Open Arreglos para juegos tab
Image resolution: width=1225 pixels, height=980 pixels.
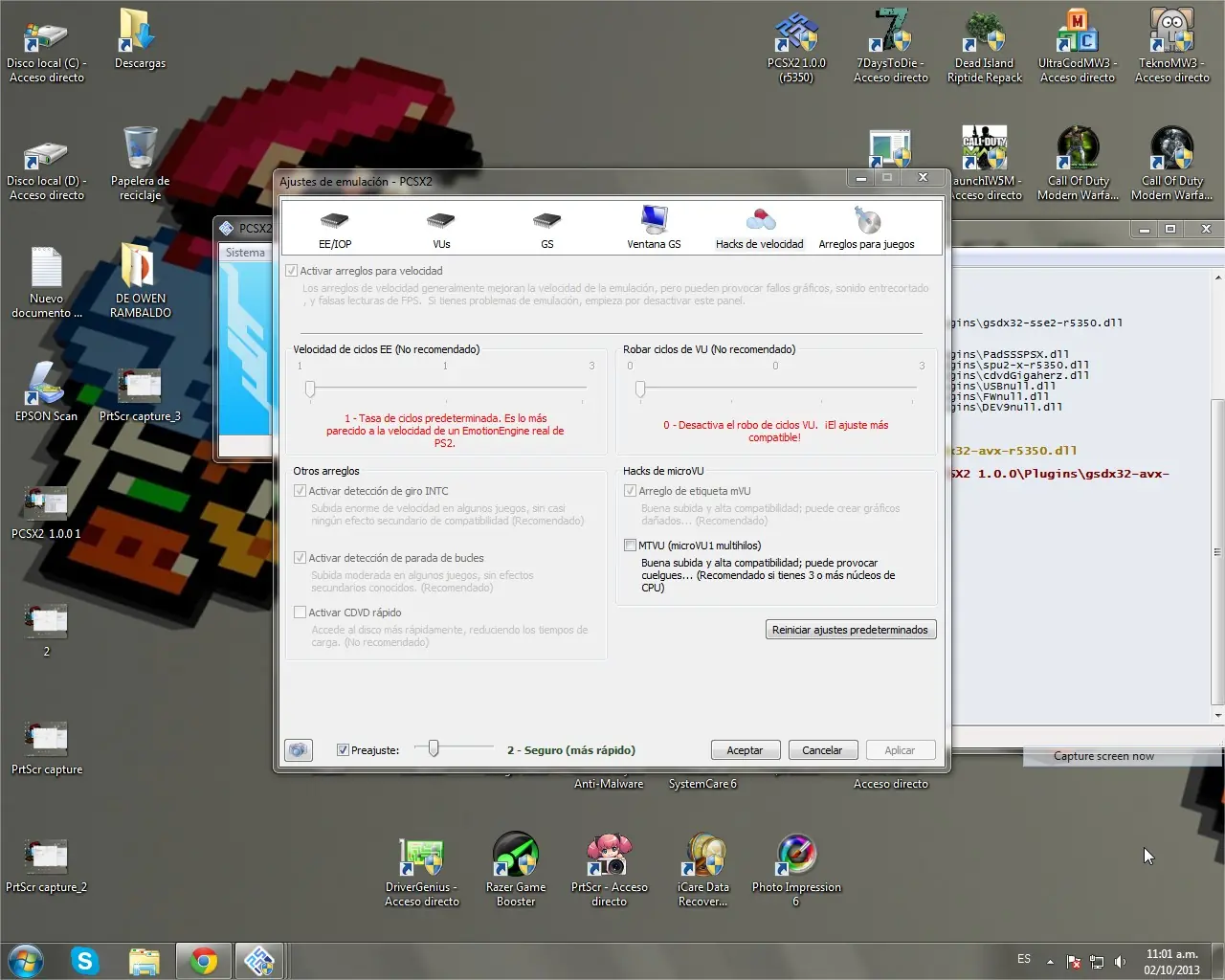866,229
